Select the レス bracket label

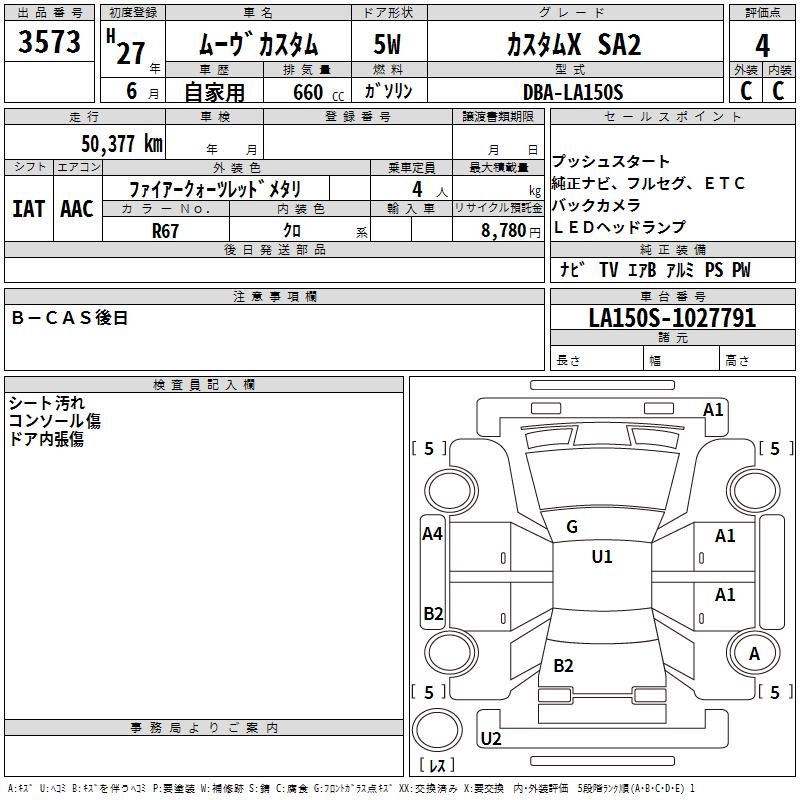click(x=437, y=767)
